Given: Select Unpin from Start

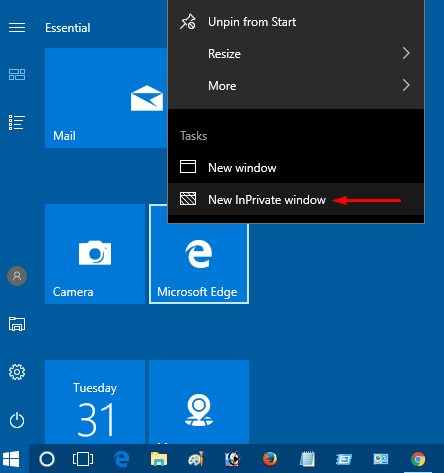Looking at the screenshot, I should coord(296,22).
